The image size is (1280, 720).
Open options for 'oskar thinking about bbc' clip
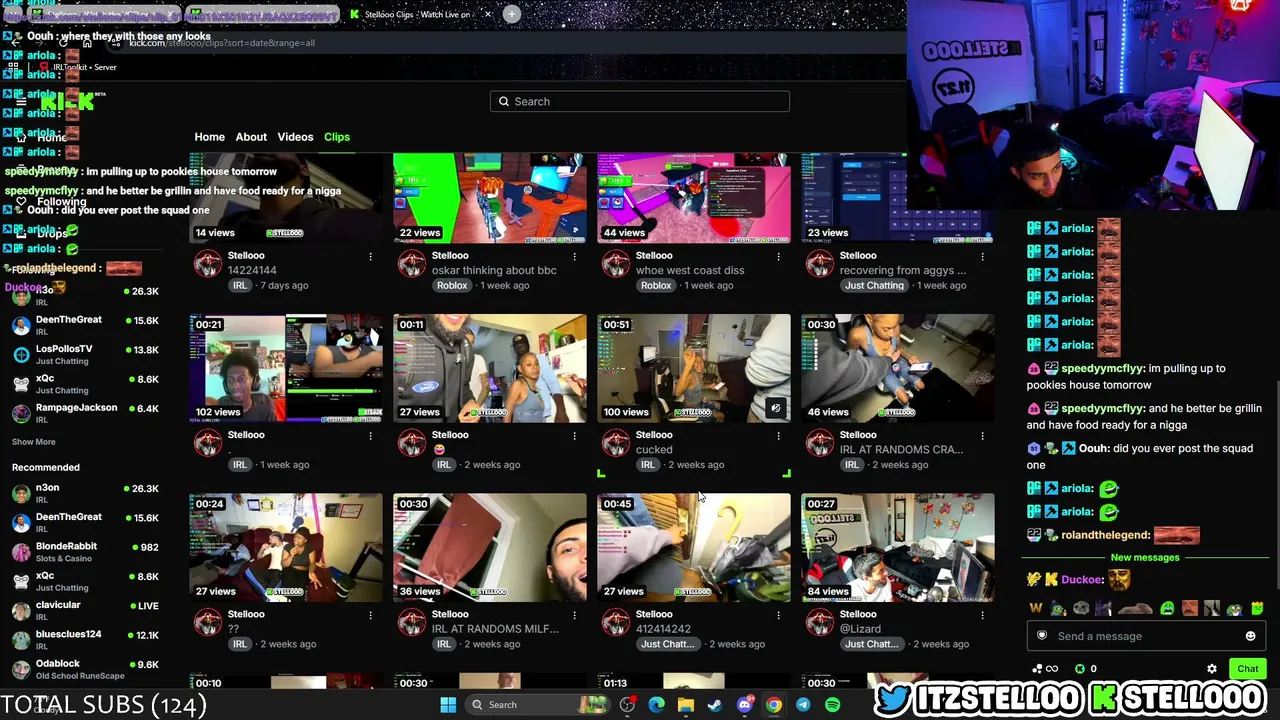(x=574, y=257)
